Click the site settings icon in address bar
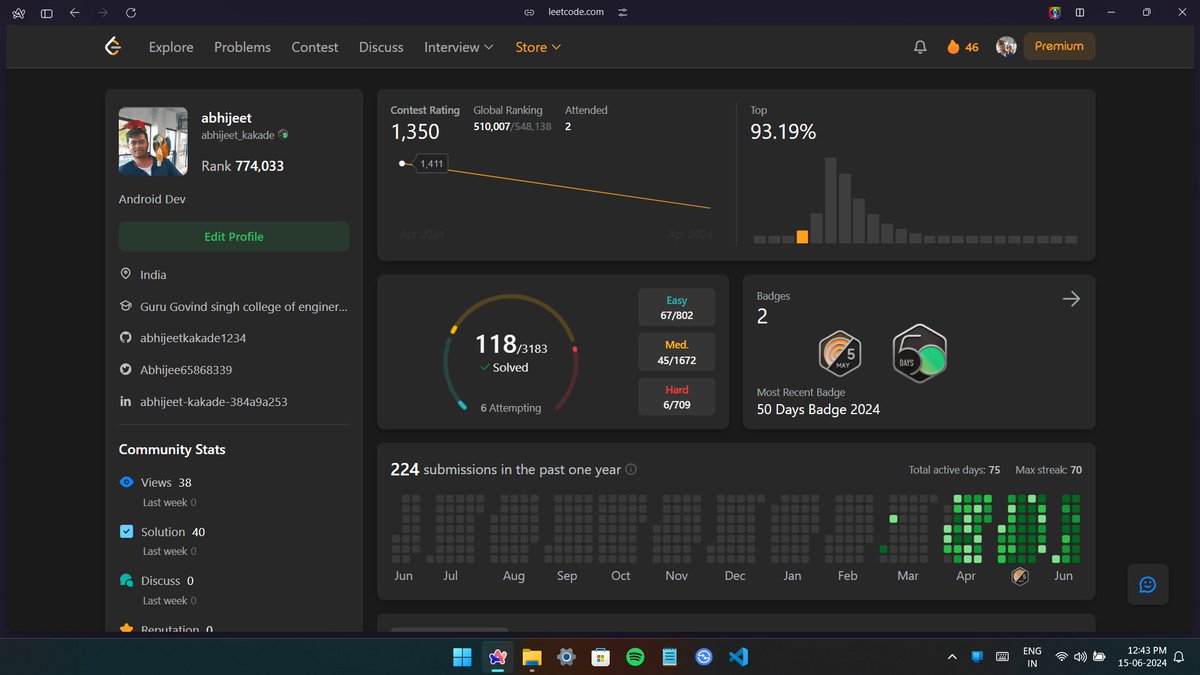 coord(623,12)
